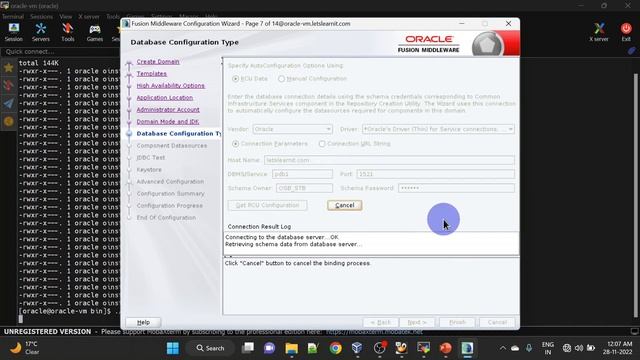
Task: Click the Help button in the wizard
Action: pos(143,322)
